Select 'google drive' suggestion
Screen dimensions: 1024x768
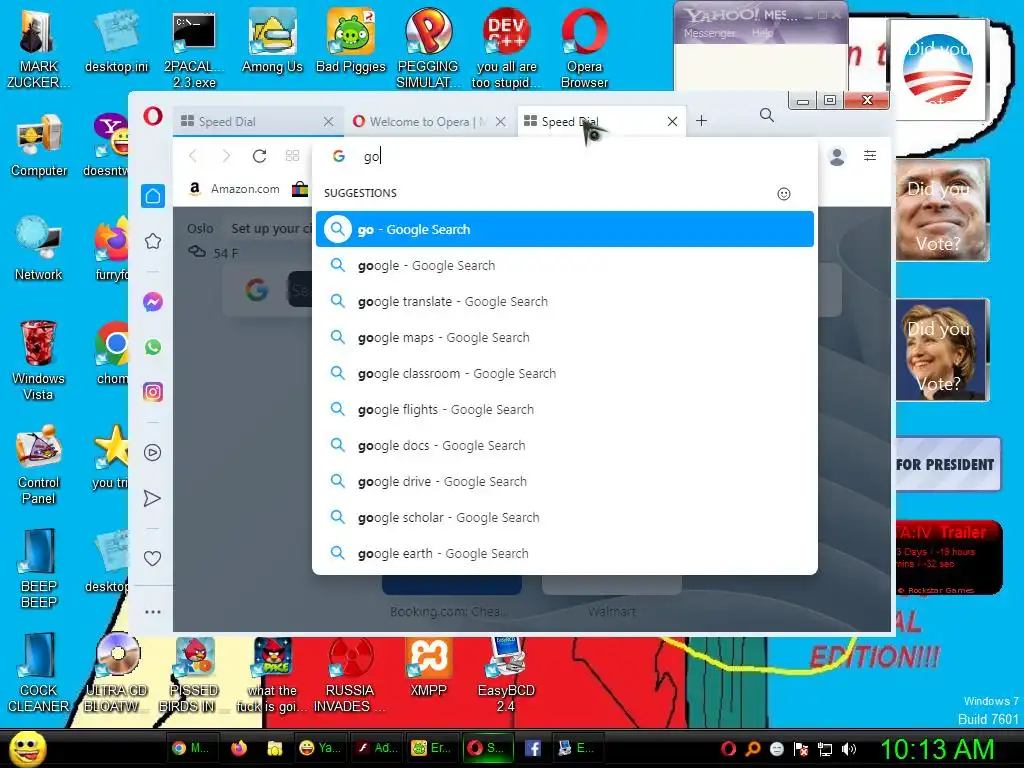click(565, 481)
